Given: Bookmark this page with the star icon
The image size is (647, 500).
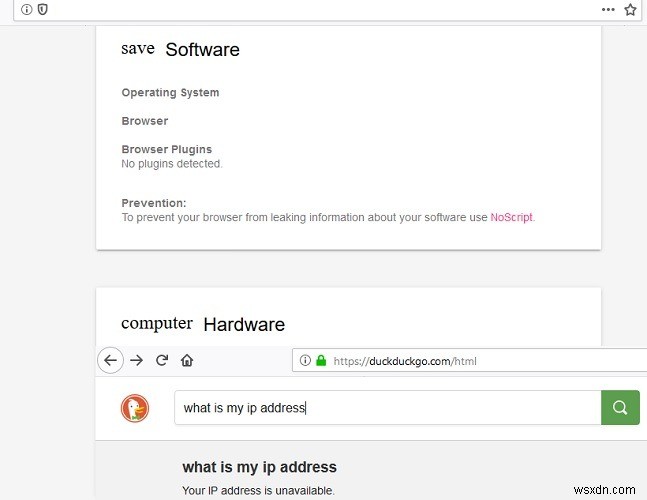Looking at the screenshot, I should 630,9.
